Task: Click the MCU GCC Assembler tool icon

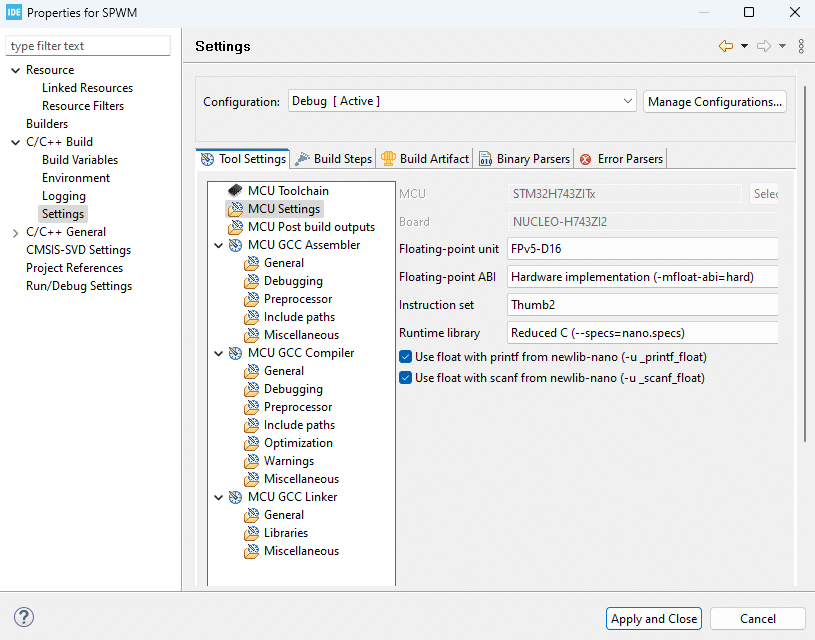Action: pyautogui.click(x=235, y=245)
